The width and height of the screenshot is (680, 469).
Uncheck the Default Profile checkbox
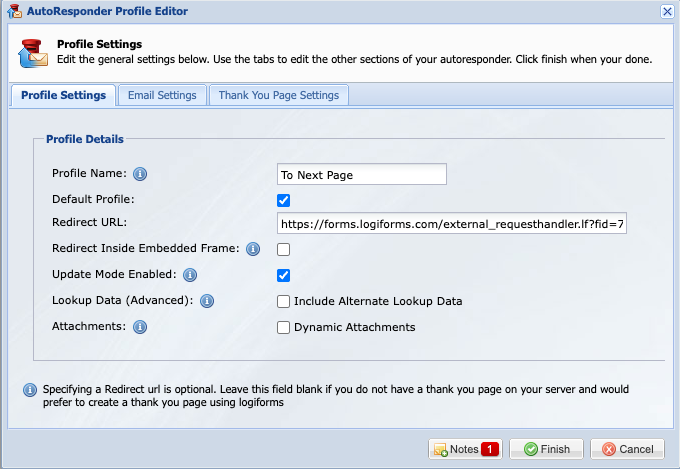pos(284,200)
